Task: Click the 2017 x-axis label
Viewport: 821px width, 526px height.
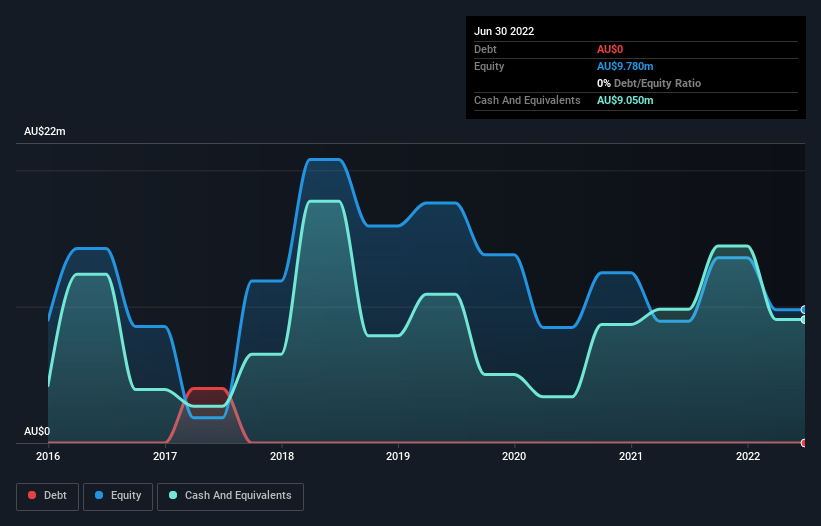Action: (x=165, y=456)
